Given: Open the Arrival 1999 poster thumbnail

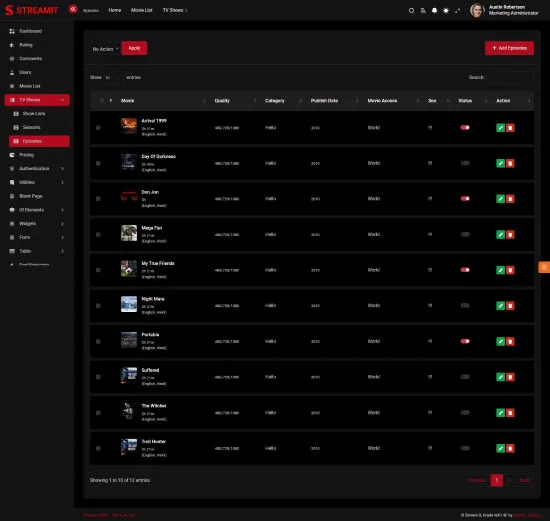Looking at the screenshot, I should pos(129,126).
